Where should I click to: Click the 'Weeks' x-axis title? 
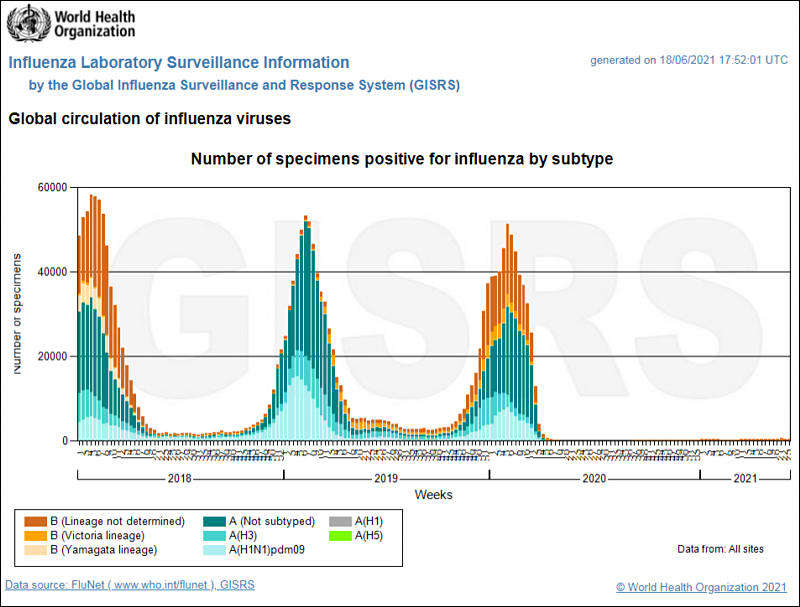[434, 495]
